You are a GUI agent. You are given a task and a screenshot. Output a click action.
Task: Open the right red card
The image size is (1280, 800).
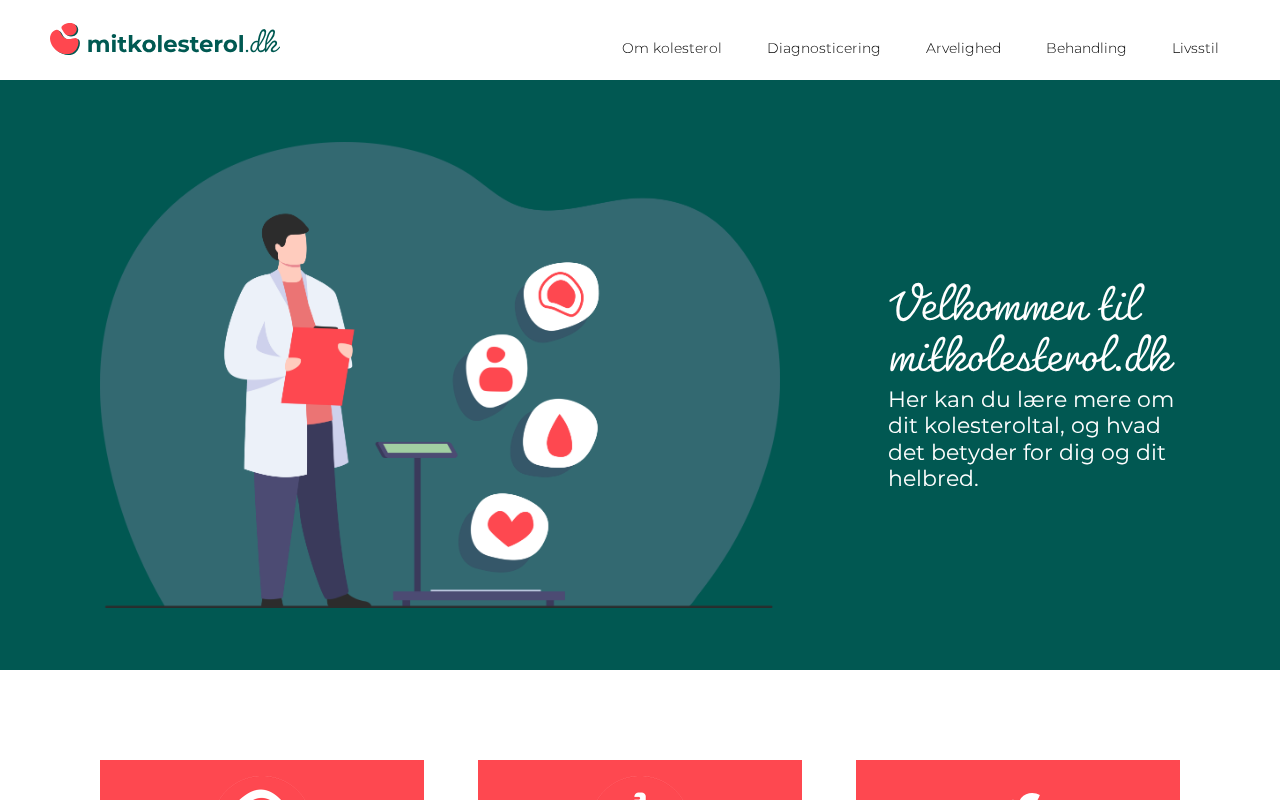(x=1018, y=780)
